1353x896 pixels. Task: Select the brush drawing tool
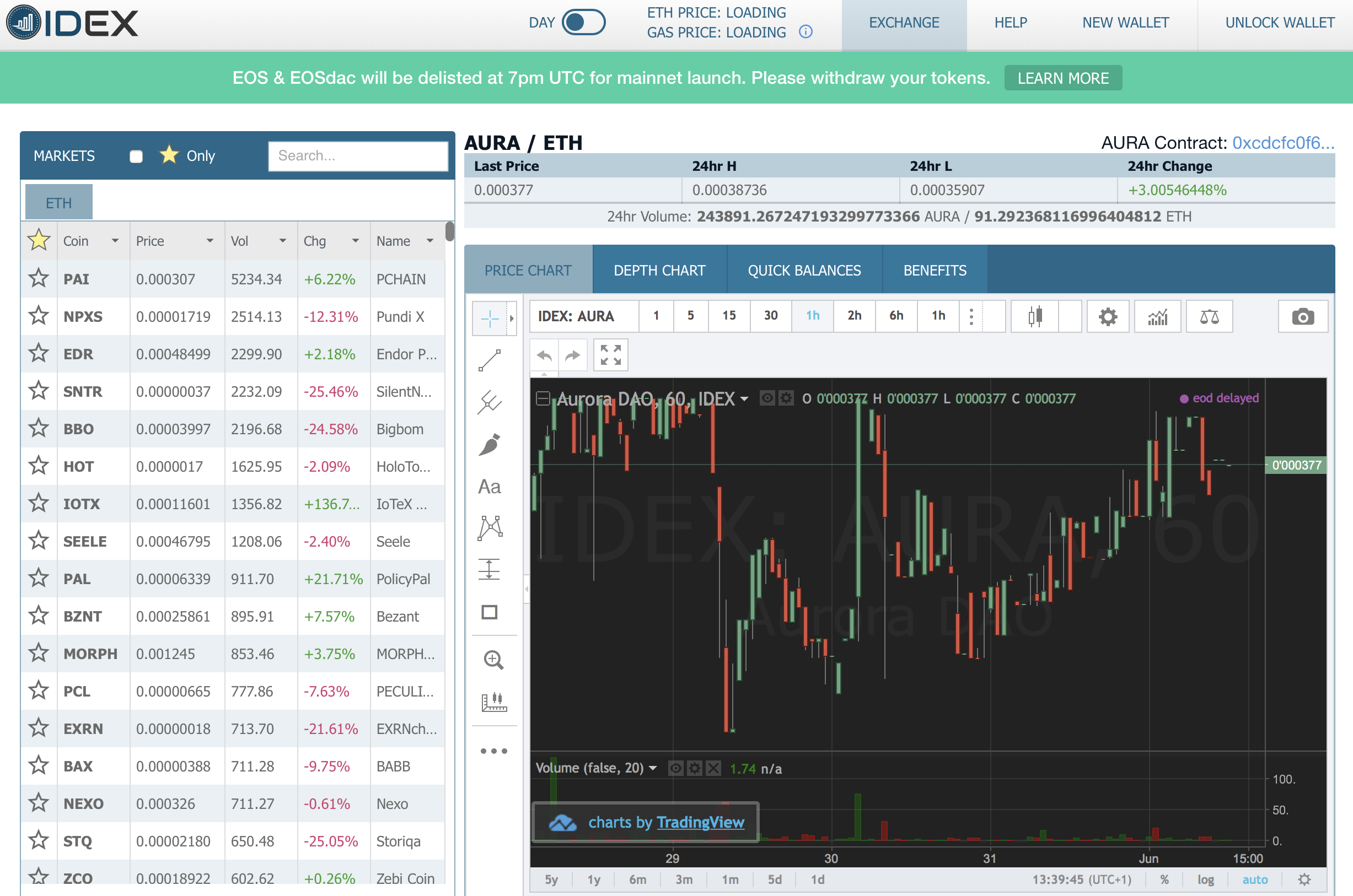(x=490, y=445)
